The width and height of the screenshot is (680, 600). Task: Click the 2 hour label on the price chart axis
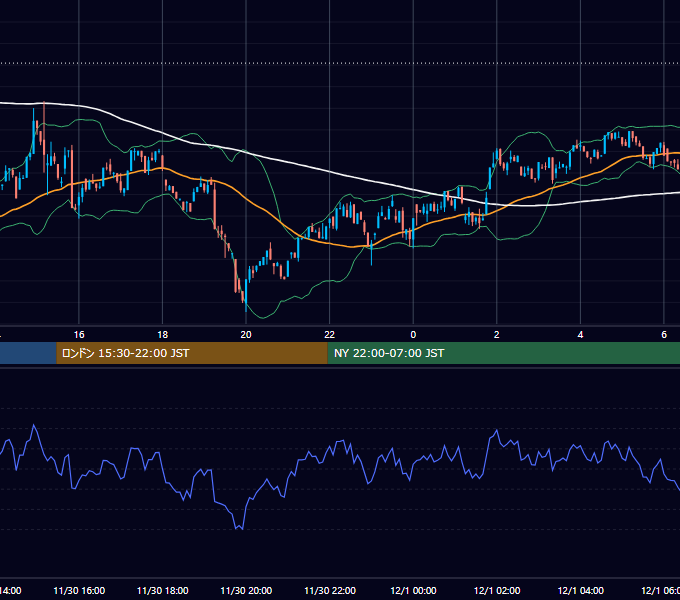pyautogui.click(x=497, y=335)
